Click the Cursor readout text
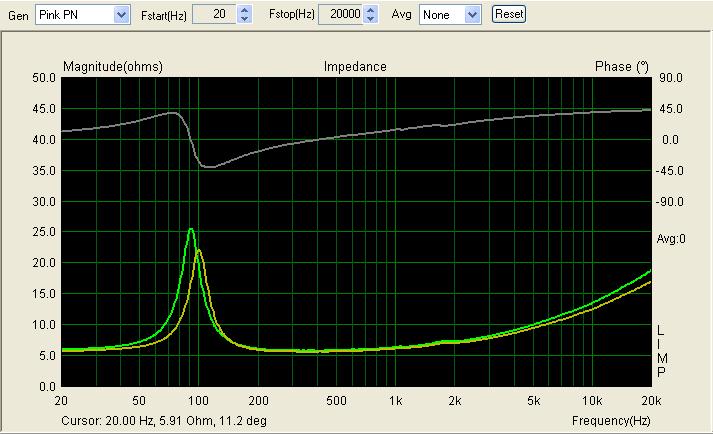713x434 pixels. pos(164,421)
